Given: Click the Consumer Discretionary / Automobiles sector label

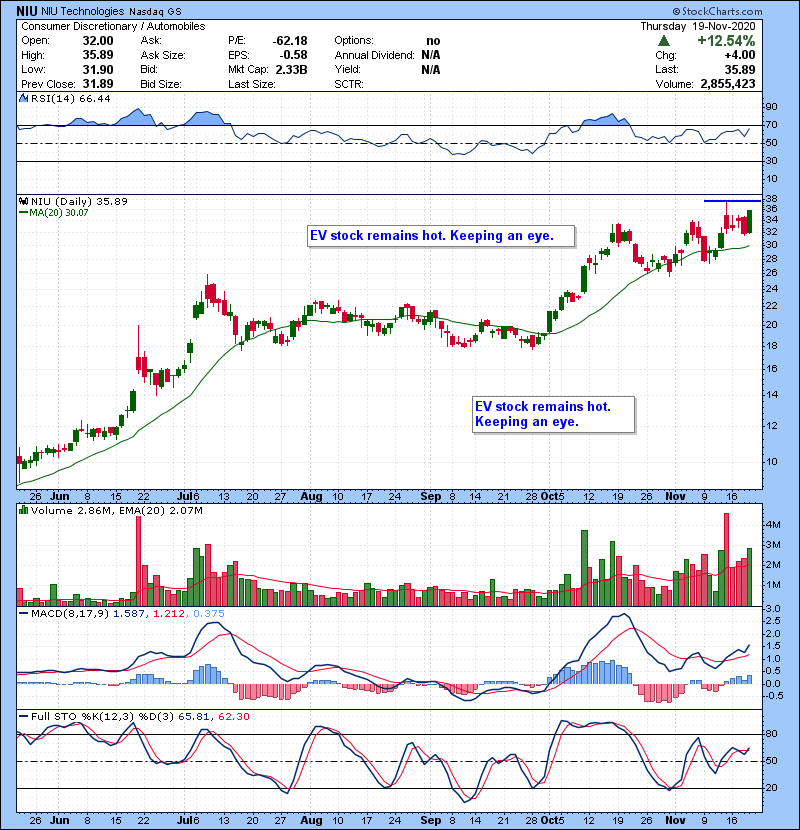Looking at the screenshot, I should [x=113, y=26].
